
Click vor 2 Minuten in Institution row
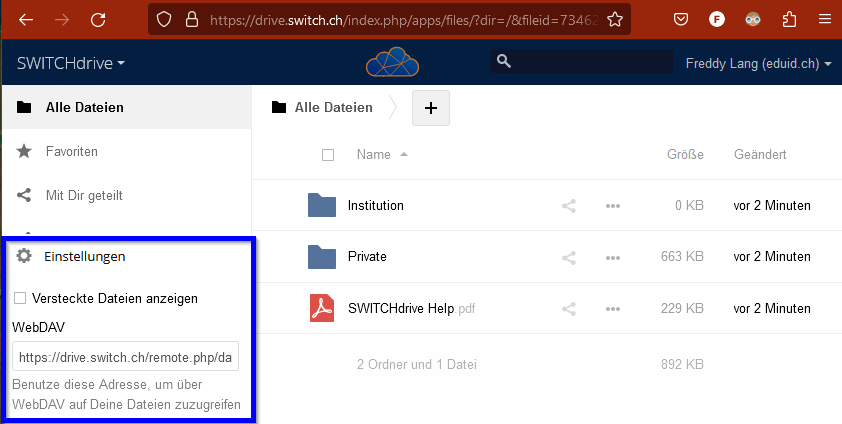click(772, 206)
